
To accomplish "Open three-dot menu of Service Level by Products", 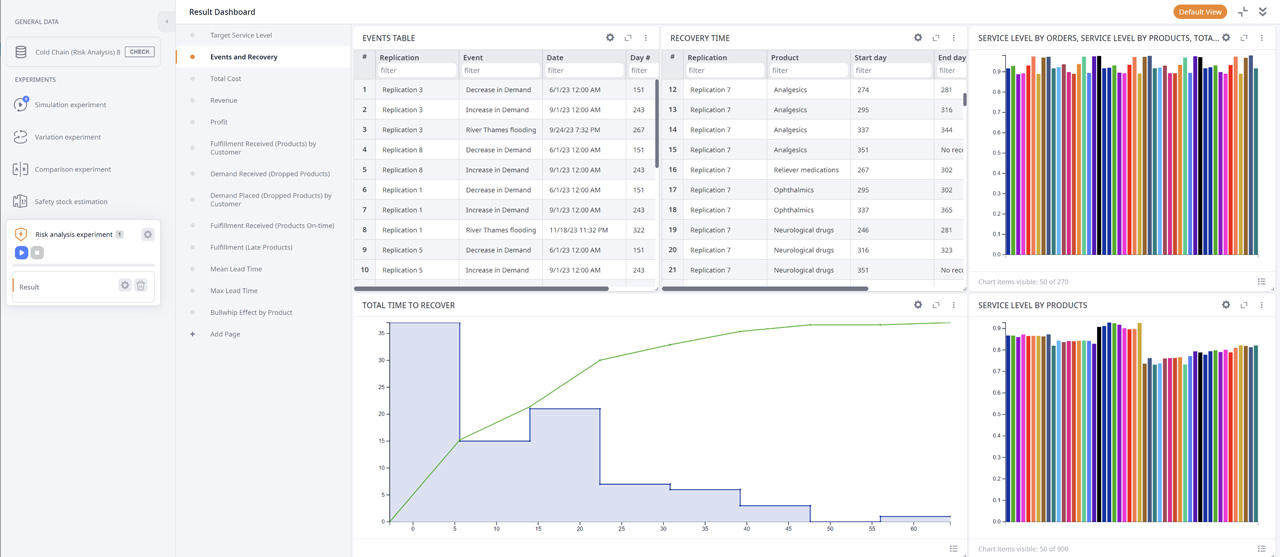I will [1262, 305].
